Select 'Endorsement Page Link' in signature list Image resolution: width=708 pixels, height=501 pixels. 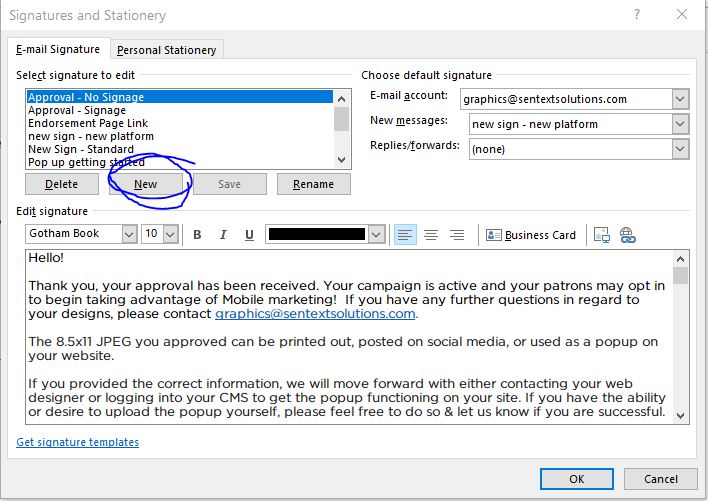click(x=87, y=123)
